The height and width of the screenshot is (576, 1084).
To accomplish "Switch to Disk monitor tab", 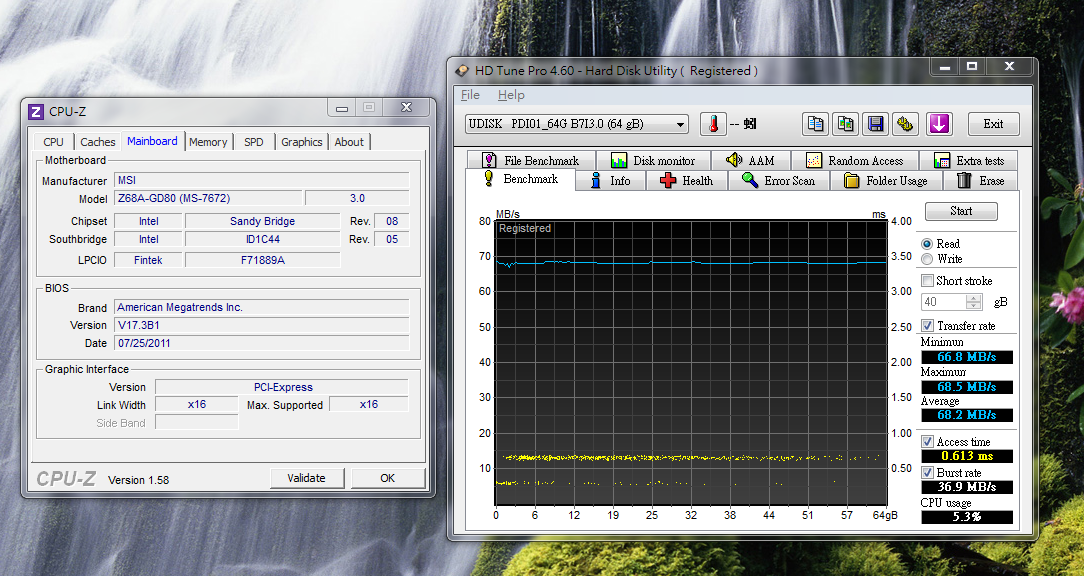I will coord(653,160).
